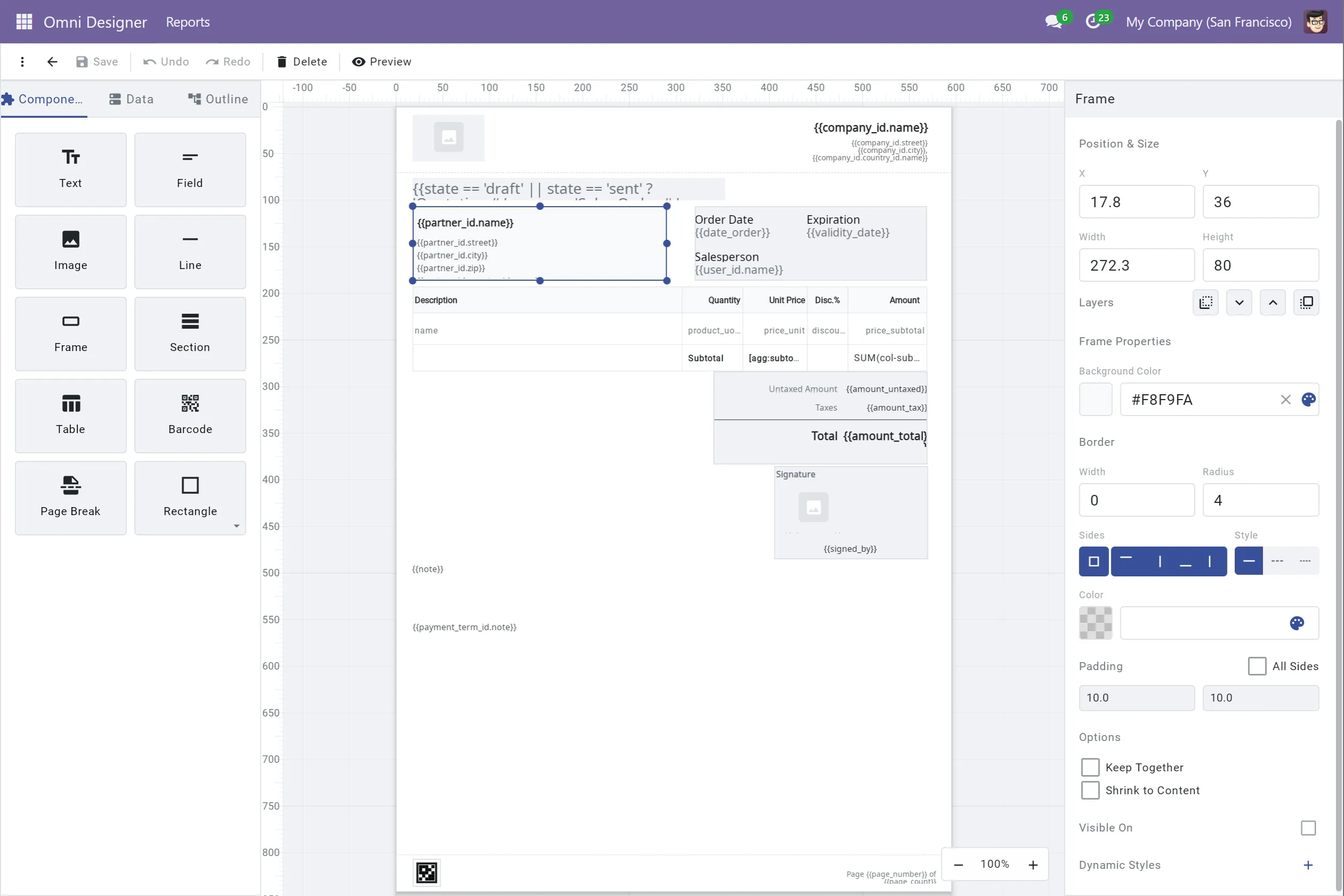Move the selected layer up with the chevron

tap(1273, 302)
